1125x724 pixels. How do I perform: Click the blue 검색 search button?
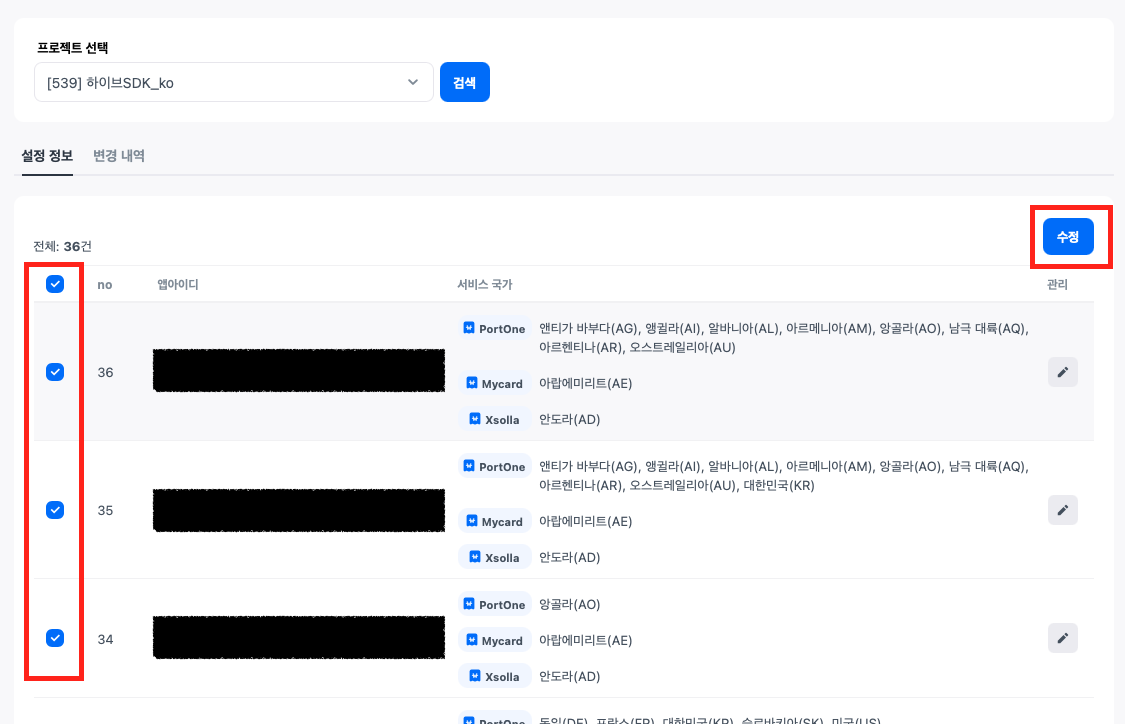click(464, 83)
